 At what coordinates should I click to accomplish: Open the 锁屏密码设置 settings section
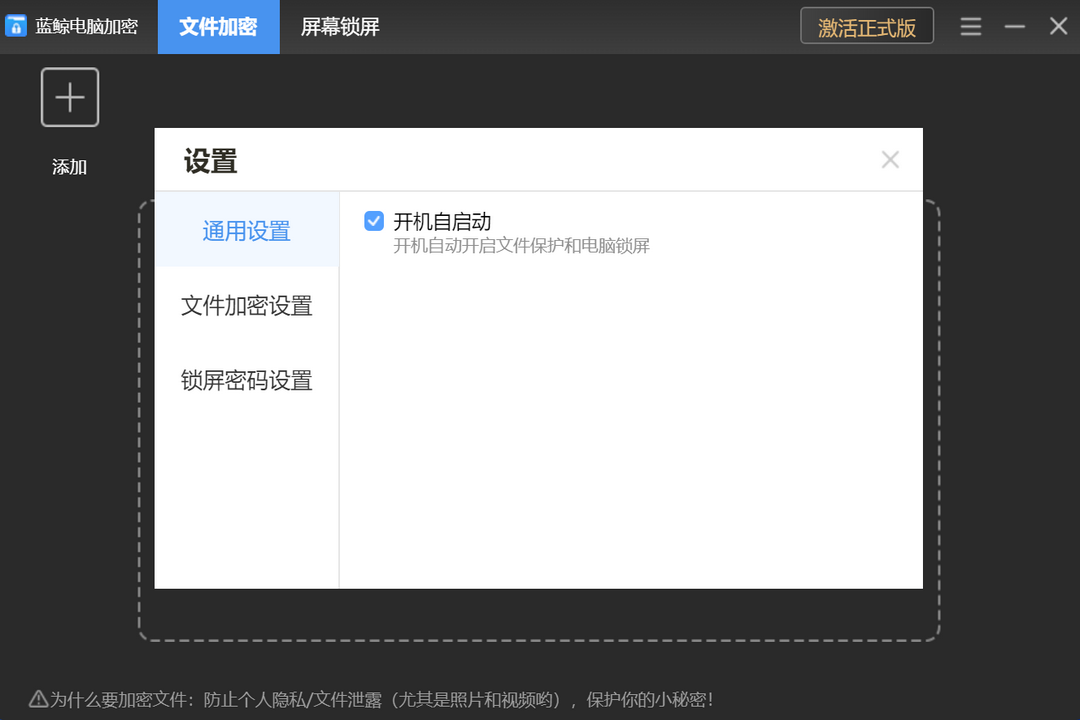[246, 381]
